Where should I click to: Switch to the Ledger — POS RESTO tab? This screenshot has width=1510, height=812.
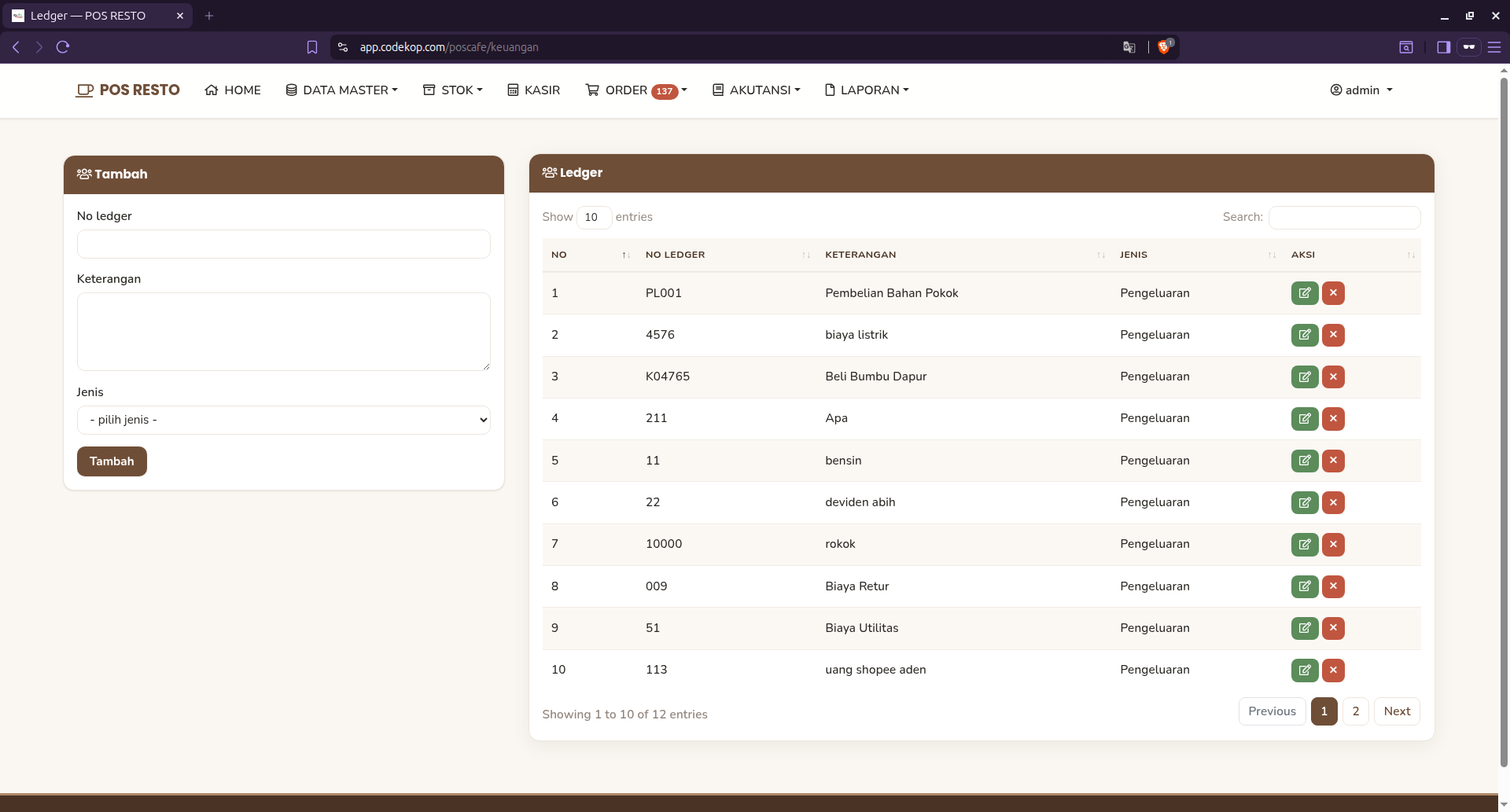(96, 16)
